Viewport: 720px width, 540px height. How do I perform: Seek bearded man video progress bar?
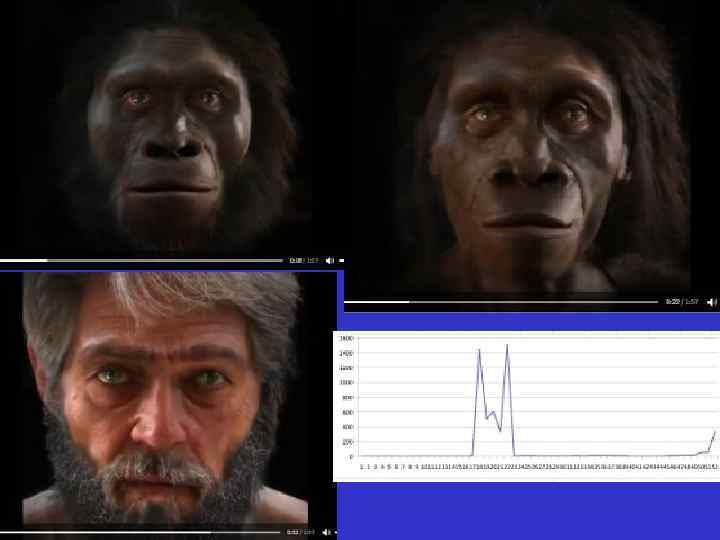pos(140,532)
